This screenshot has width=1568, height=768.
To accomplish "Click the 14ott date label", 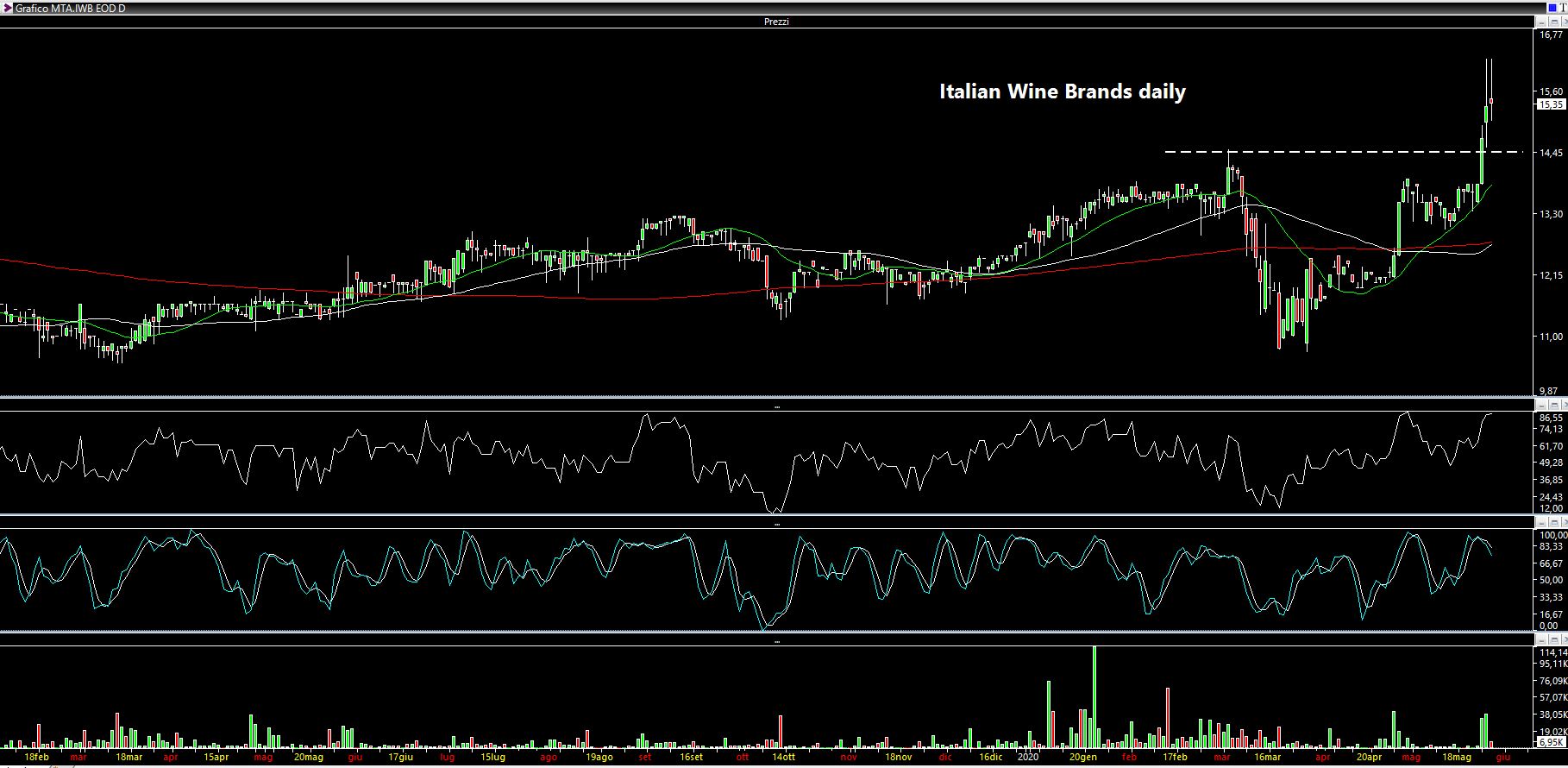I will coord(783,758).
